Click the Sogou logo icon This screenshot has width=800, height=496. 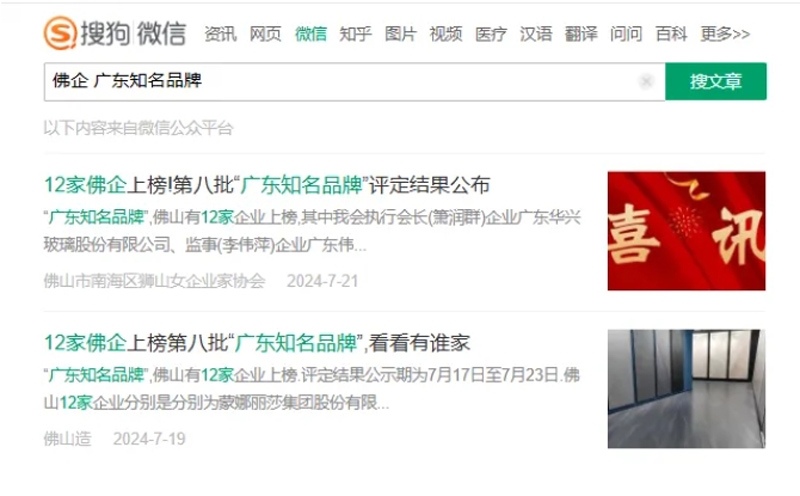click(x=60, y=33)
